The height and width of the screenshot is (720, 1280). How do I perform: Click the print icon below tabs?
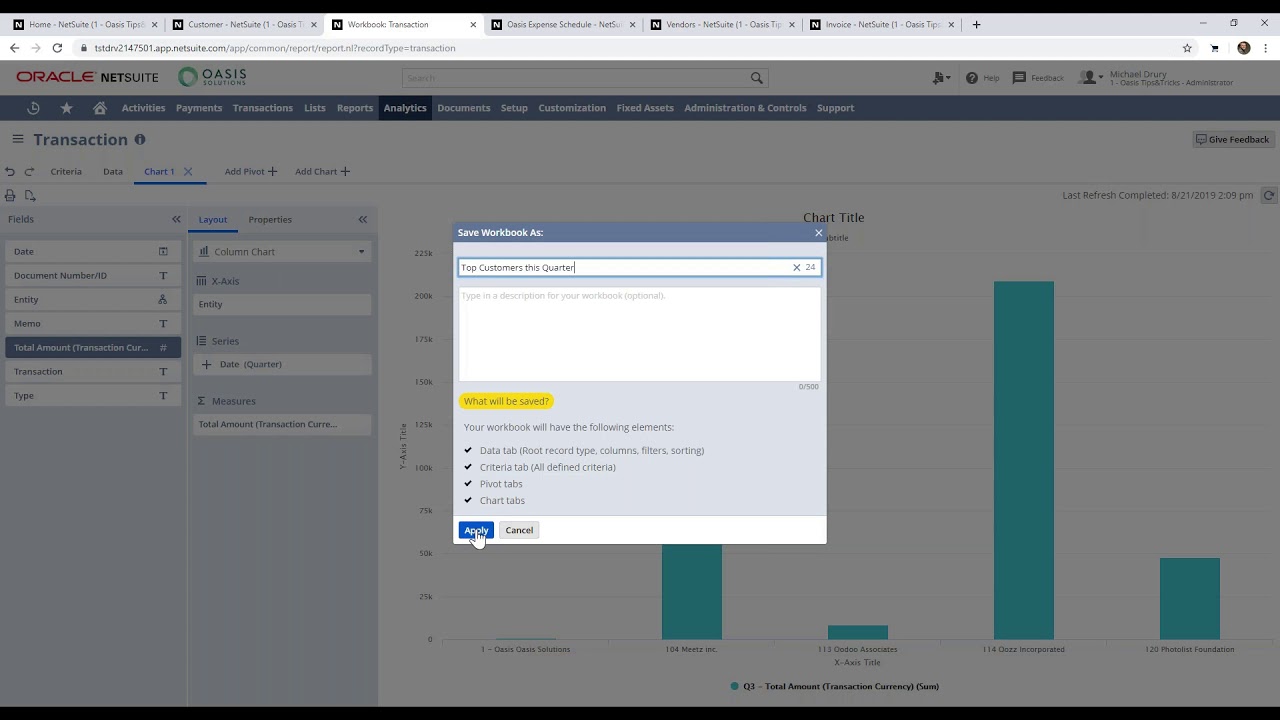(x=10, y=196)
